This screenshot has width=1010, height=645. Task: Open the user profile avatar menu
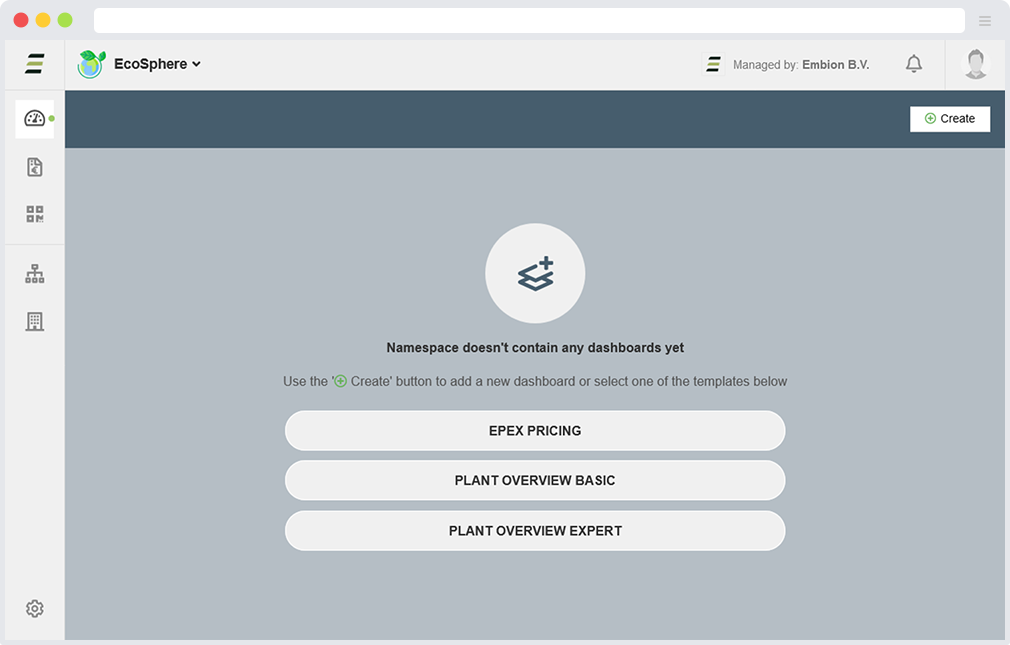coord(975,64)
